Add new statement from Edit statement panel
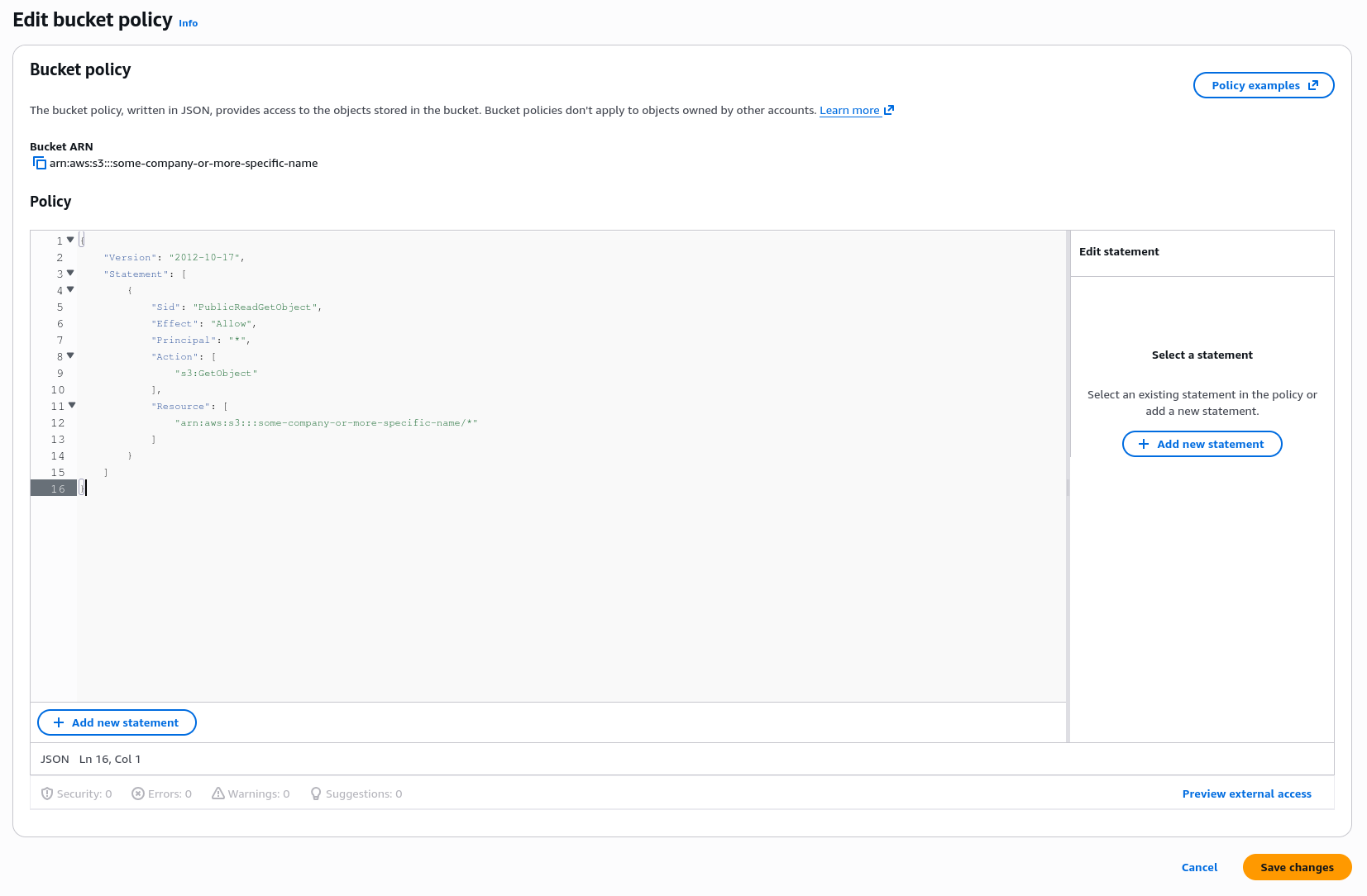The height and width of the screenshot is (896, 1367). [1202, 444]
